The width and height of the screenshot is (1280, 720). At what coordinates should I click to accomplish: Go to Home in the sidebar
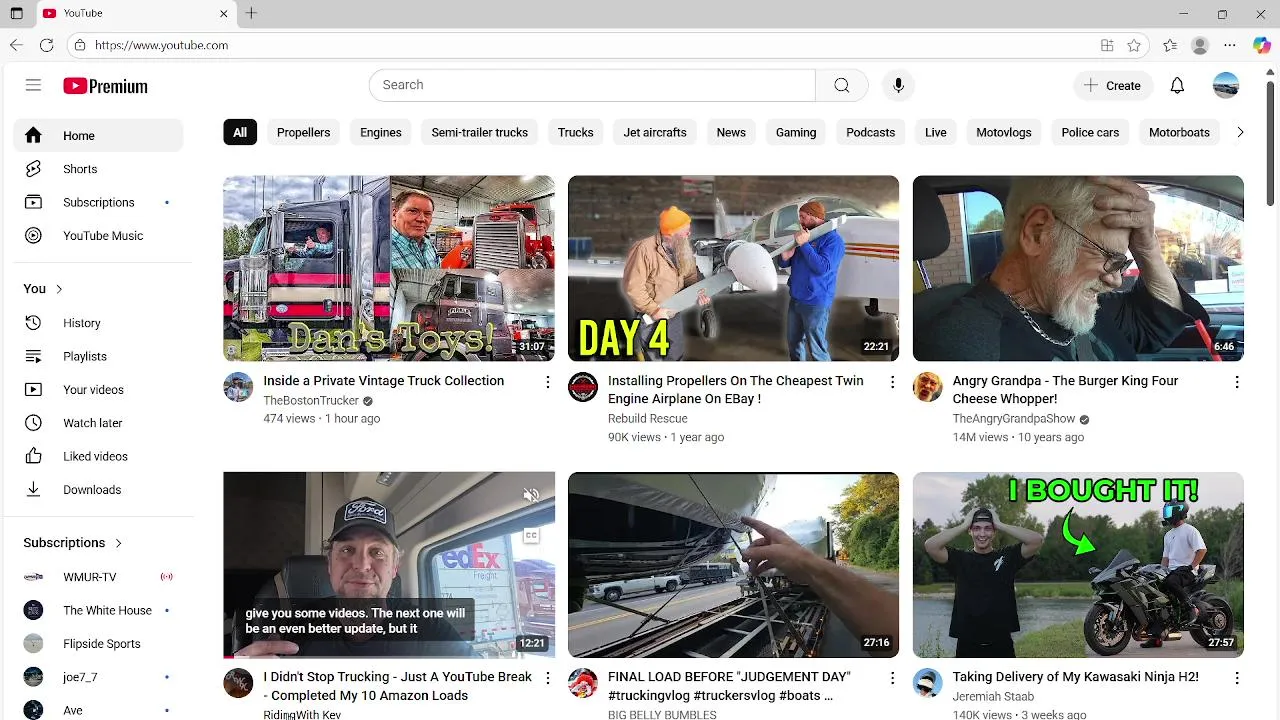click(x=98, y=136)
